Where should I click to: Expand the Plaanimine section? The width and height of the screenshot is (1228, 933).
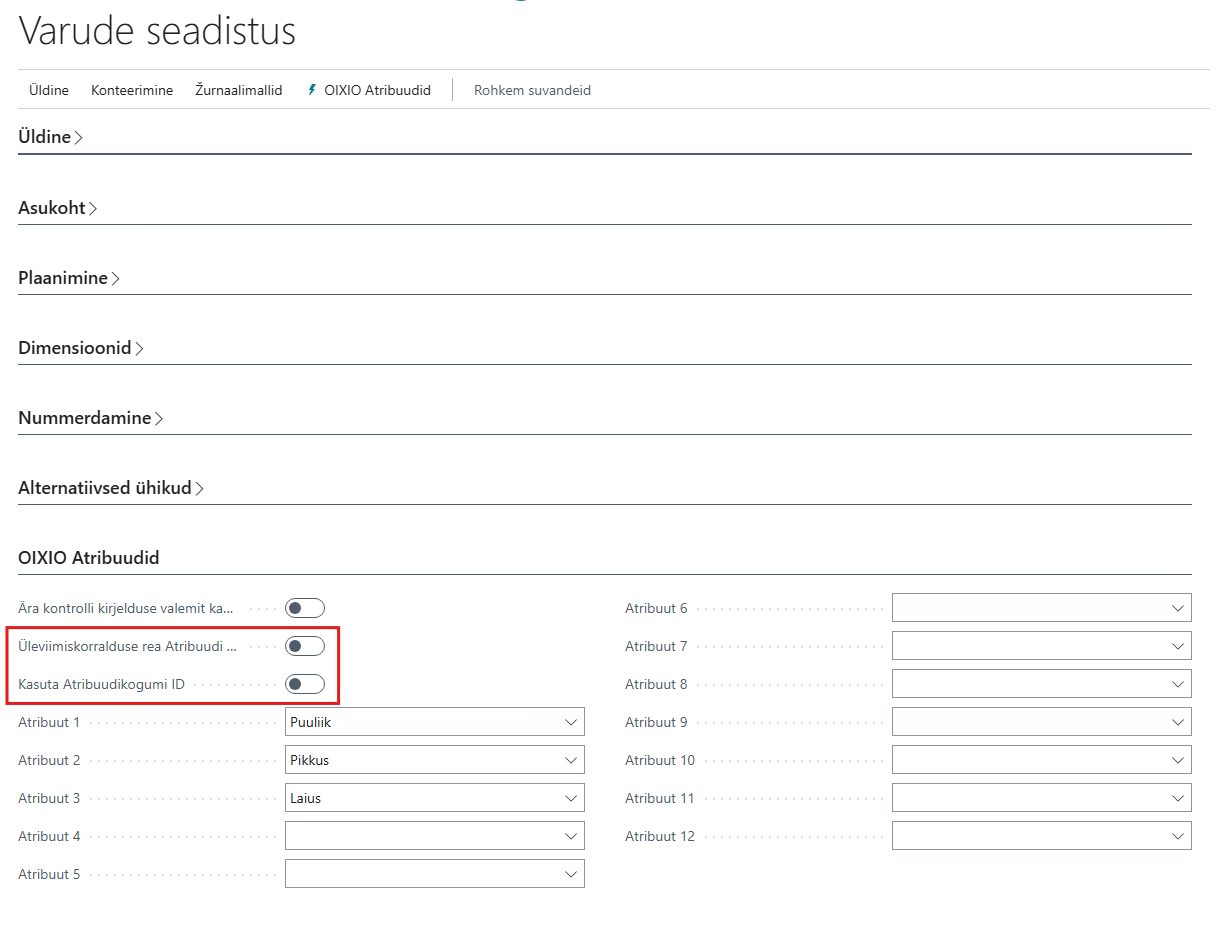coord(68,278)
